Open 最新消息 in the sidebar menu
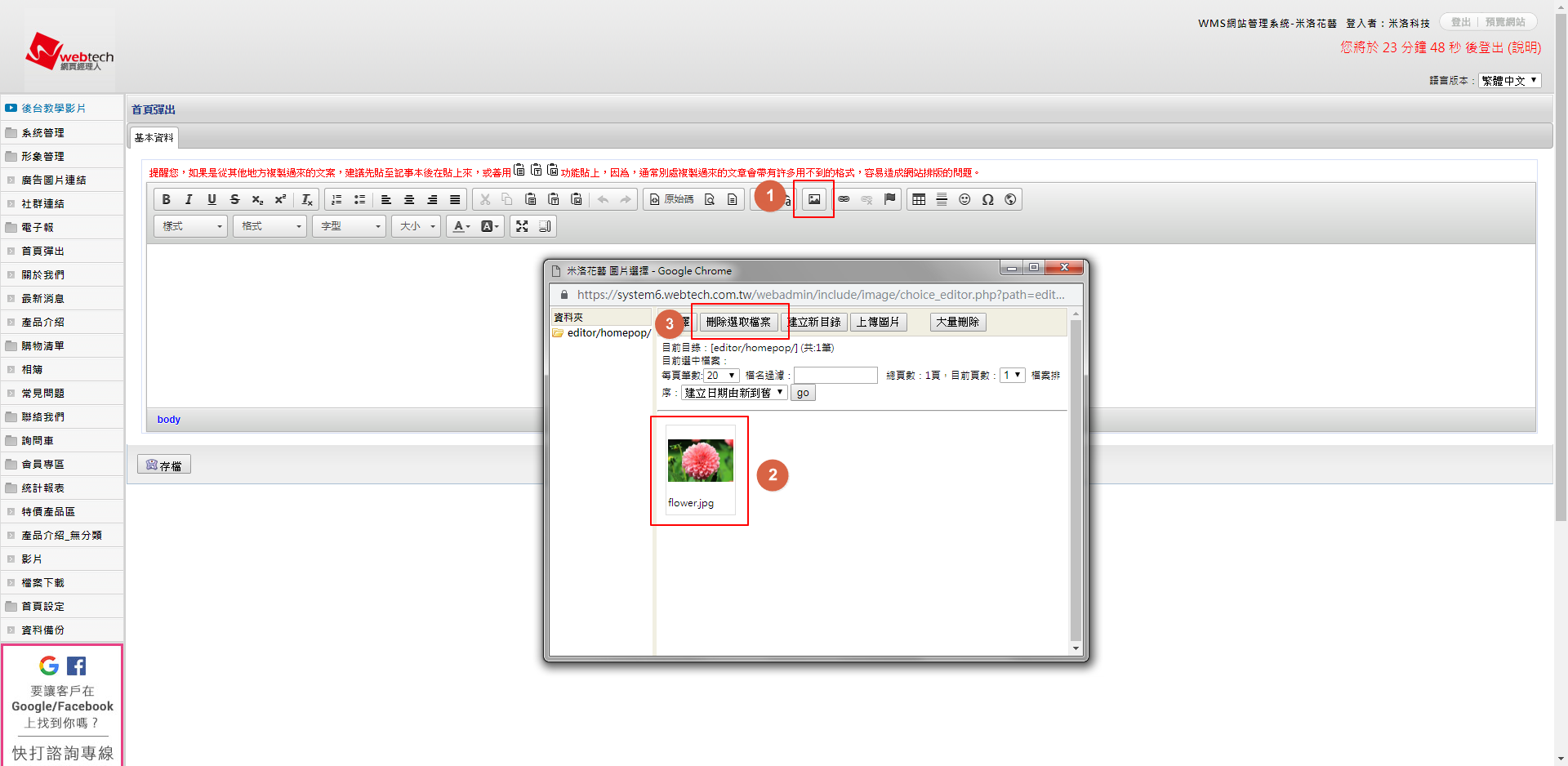Screen dimensions: 1568x766 [42, 299]
